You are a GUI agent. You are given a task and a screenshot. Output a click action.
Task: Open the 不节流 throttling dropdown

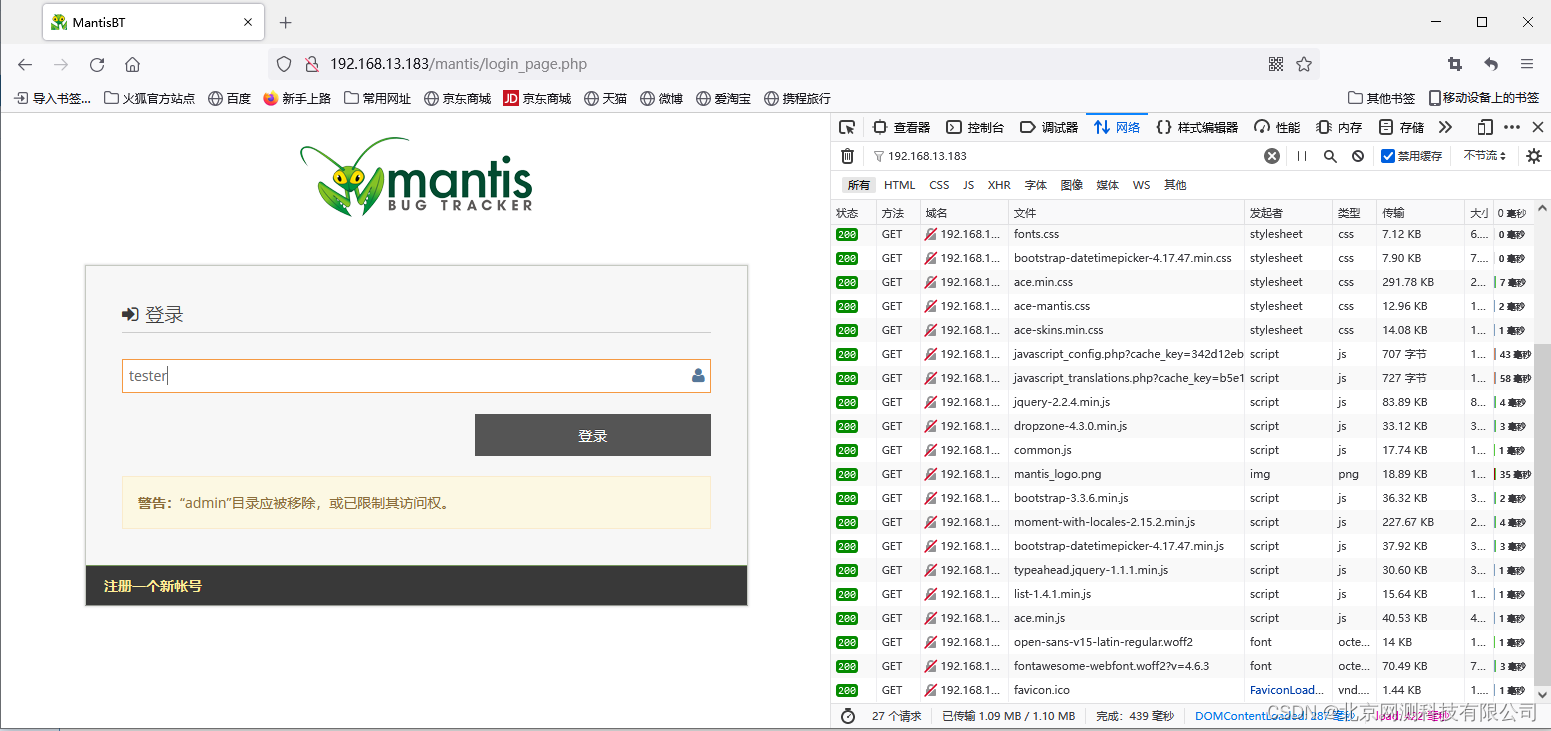click(1485, 156)
